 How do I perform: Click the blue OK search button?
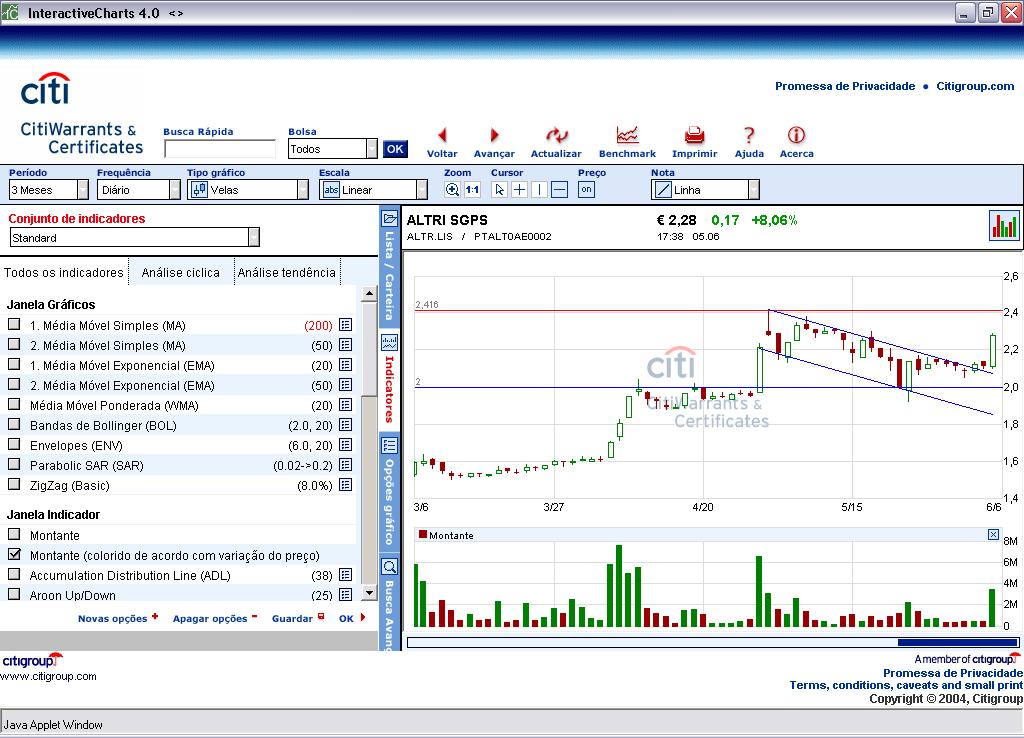(395, 149)
